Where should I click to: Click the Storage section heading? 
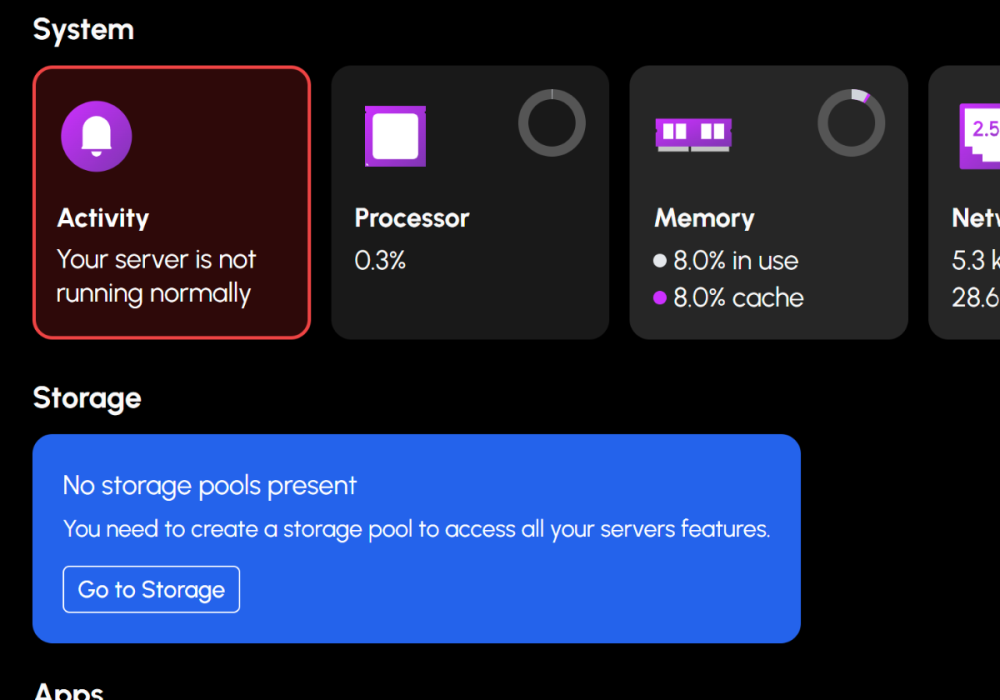(87, 398)
